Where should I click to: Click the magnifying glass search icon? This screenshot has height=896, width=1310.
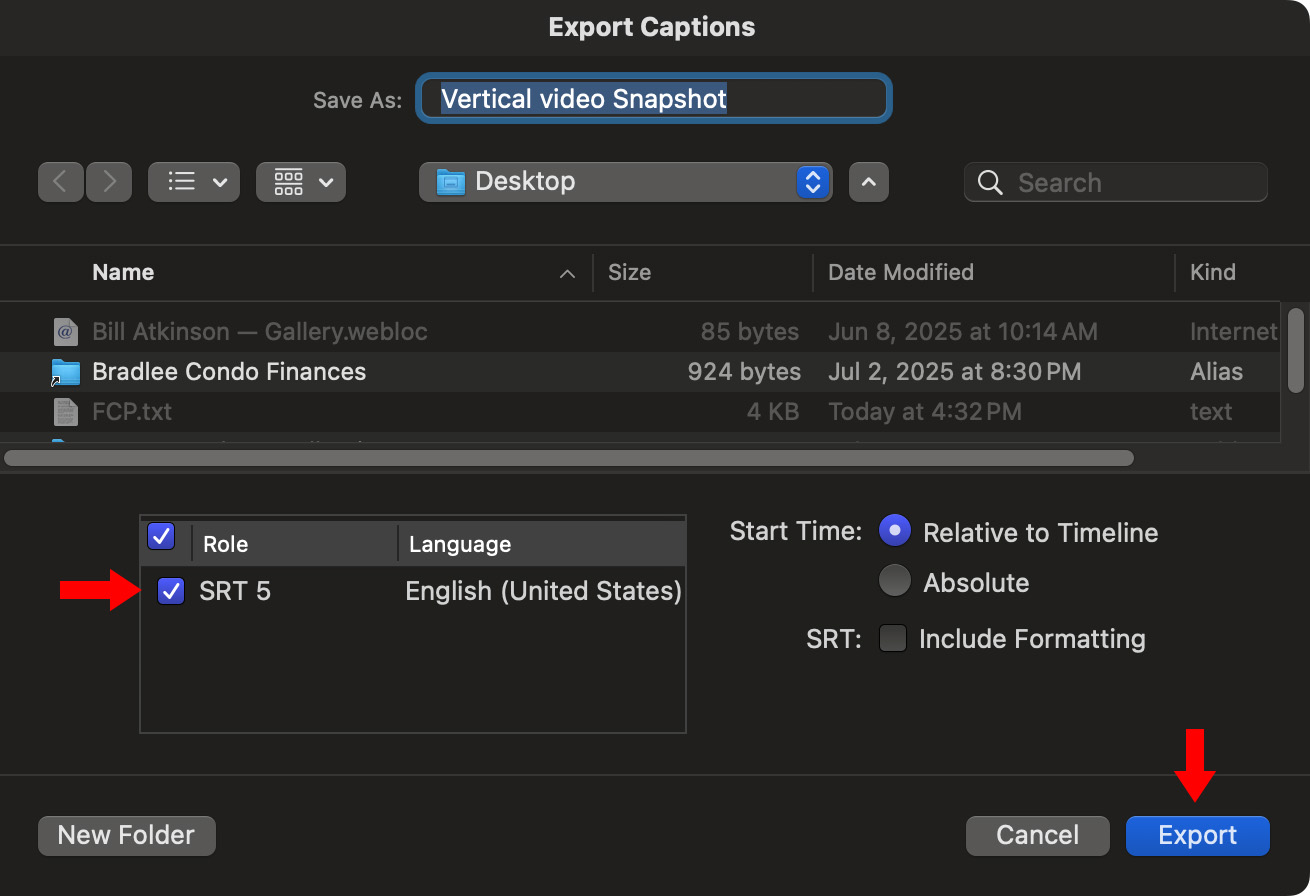990,183
